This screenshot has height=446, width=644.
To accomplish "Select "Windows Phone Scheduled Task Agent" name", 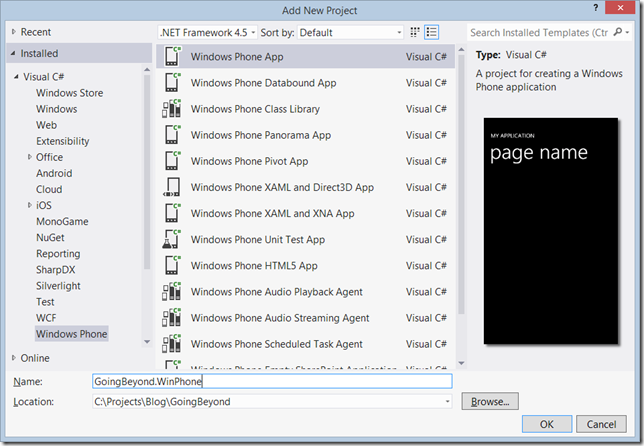I will point(276,344).
